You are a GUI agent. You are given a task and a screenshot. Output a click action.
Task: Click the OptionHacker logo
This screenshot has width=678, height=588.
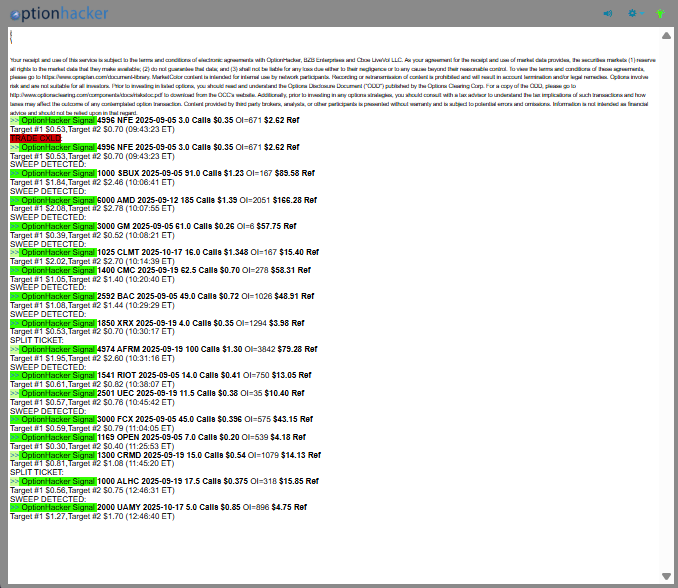(58, 14)
